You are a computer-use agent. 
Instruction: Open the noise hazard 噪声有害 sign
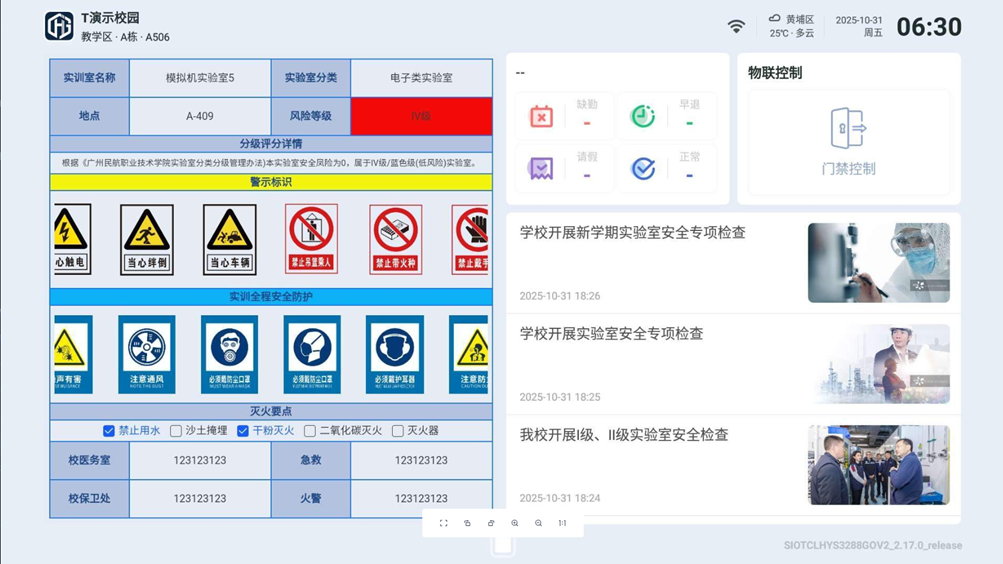tap(73, 354)
